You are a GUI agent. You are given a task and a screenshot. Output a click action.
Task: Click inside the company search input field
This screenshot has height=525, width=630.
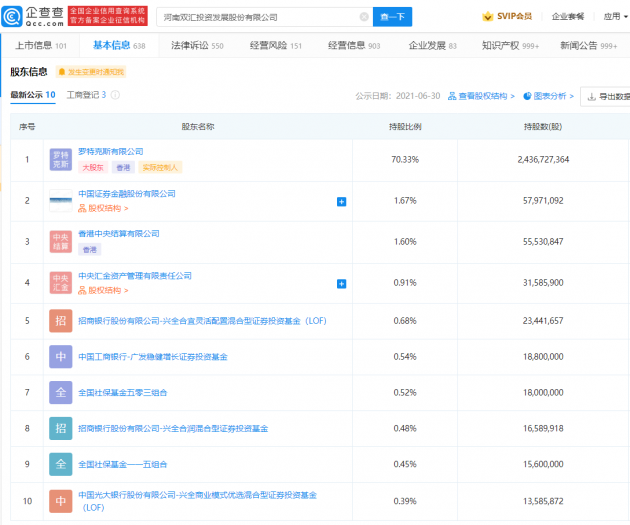255,17
